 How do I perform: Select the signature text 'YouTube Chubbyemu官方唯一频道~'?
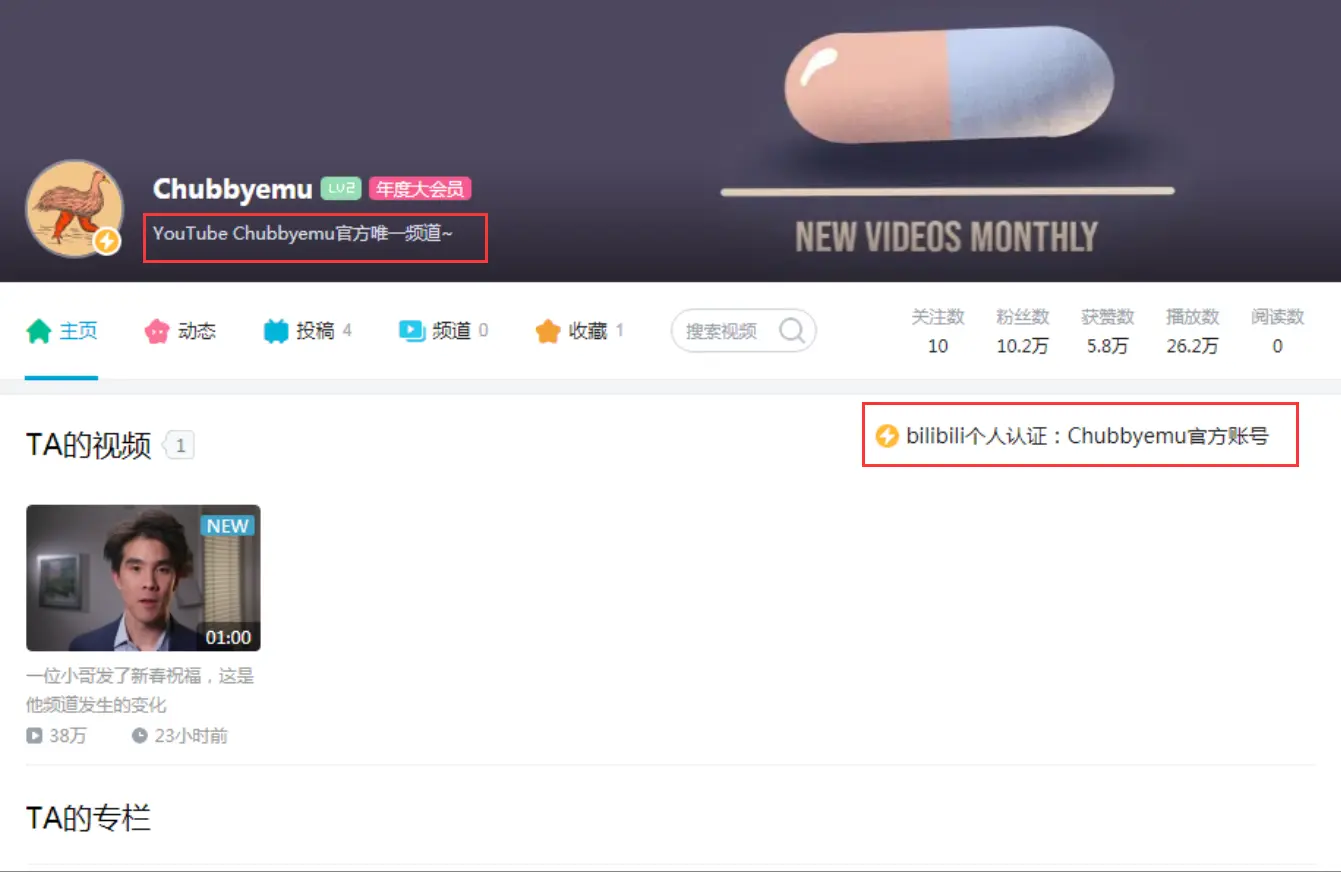tap(303, 233)
